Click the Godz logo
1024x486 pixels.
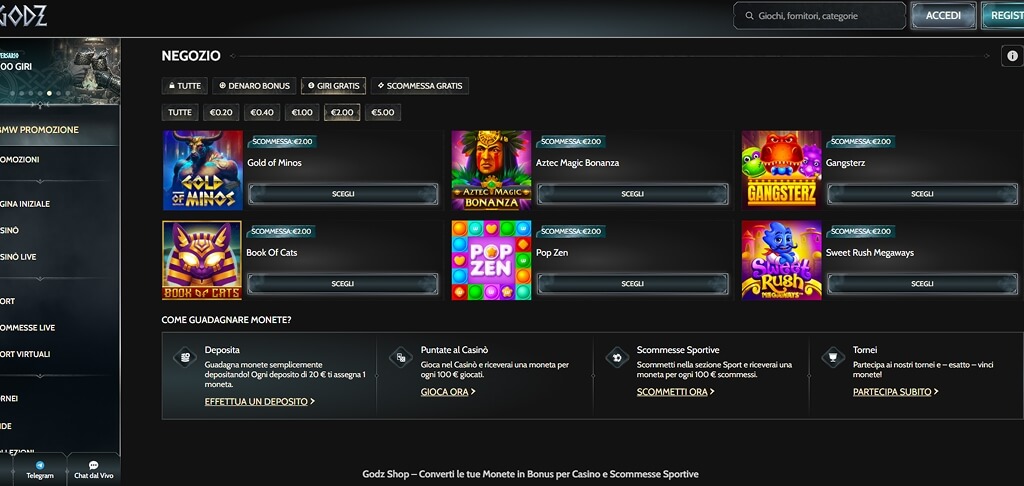23,16
